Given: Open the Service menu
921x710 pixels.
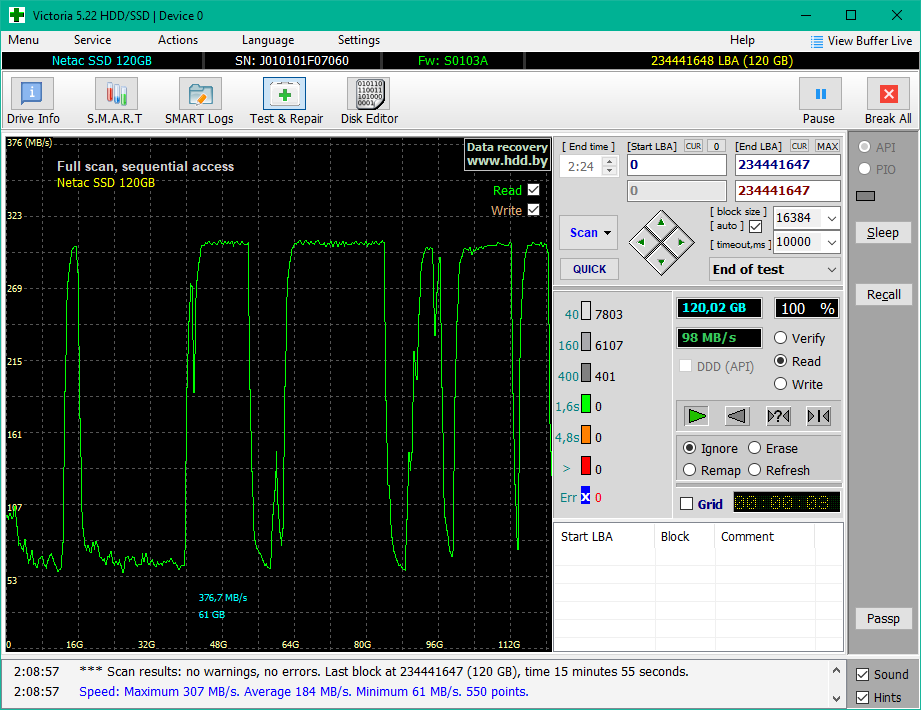Looking at the screenshot, I should click(x=92, y=40).
